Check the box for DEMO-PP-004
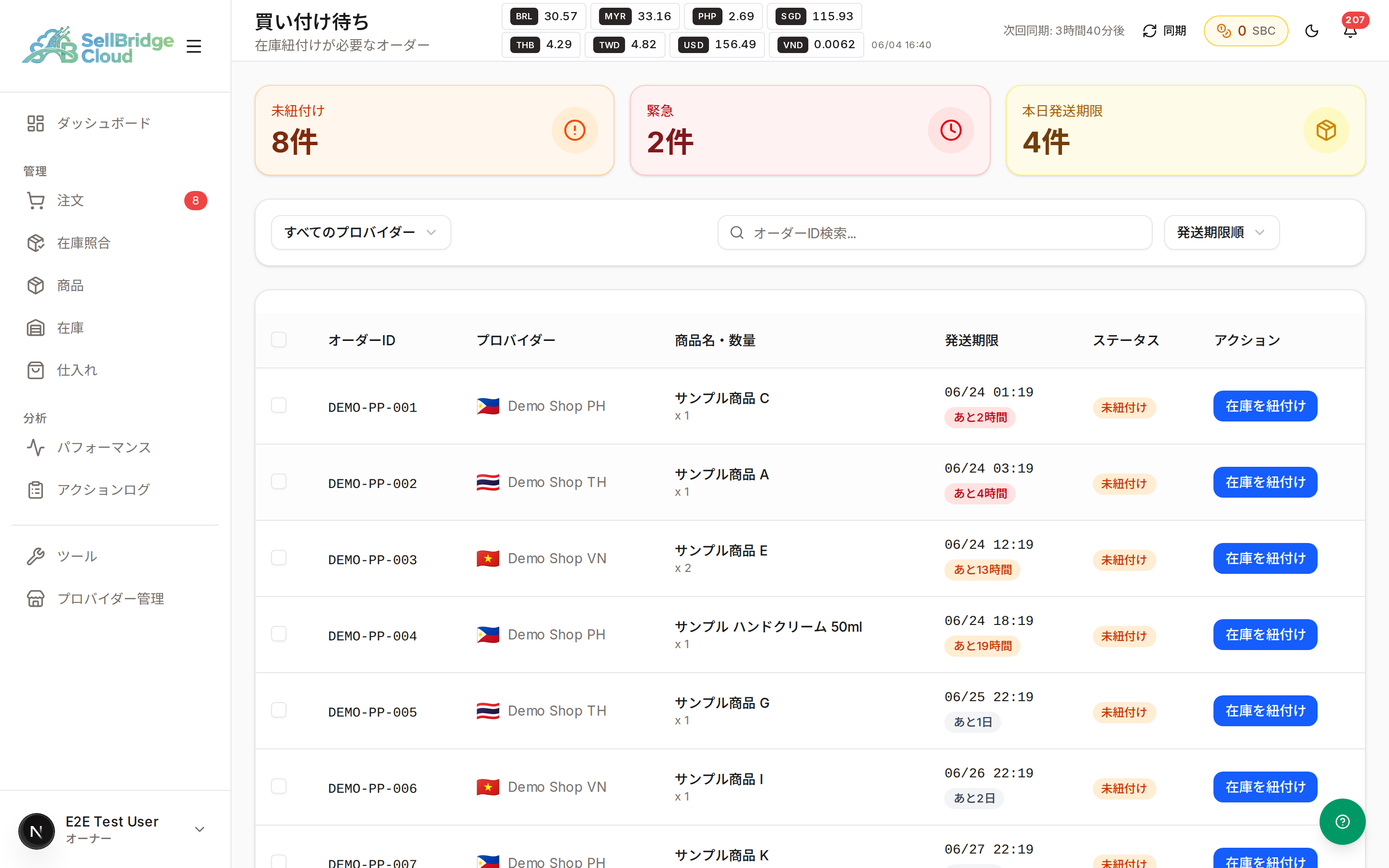This screenshot has width=1389, height=868. pos(279,634)
